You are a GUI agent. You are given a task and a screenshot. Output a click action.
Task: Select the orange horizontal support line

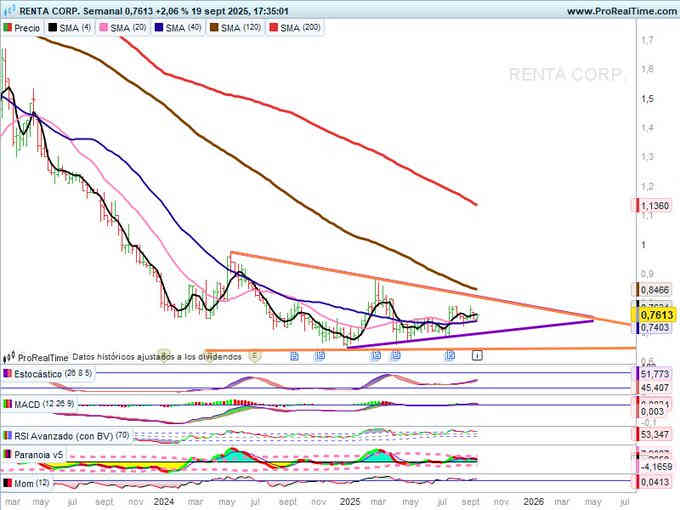coord(420,349)
